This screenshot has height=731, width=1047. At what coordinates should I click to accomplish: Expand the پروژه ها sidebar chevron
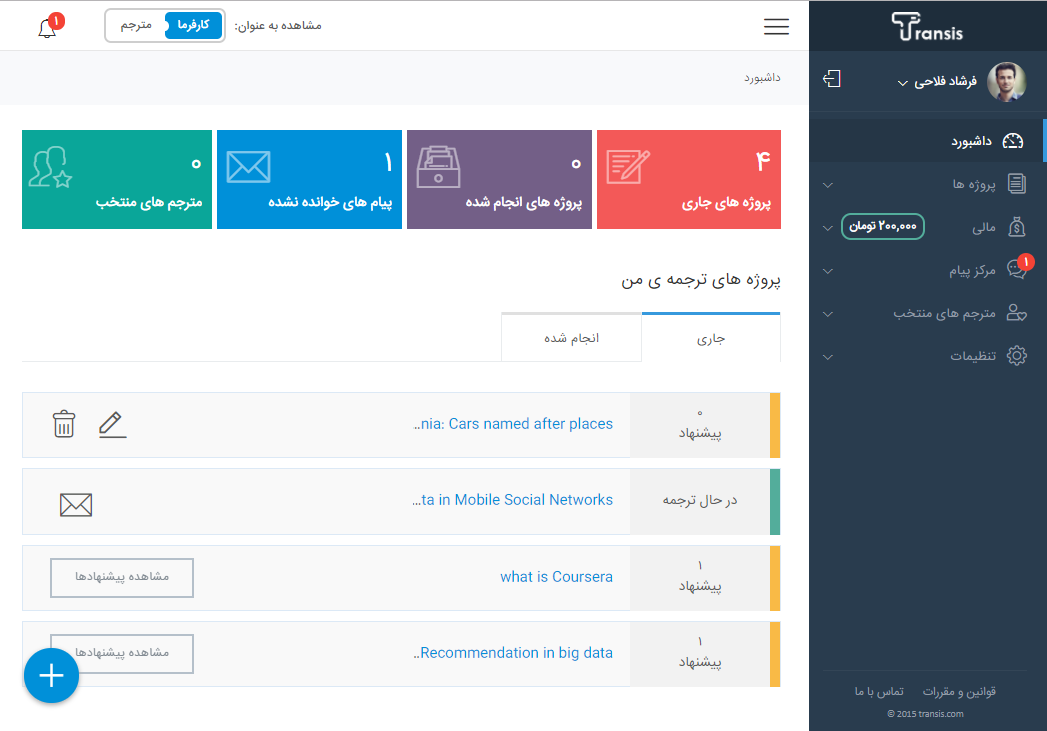point(828,185)
